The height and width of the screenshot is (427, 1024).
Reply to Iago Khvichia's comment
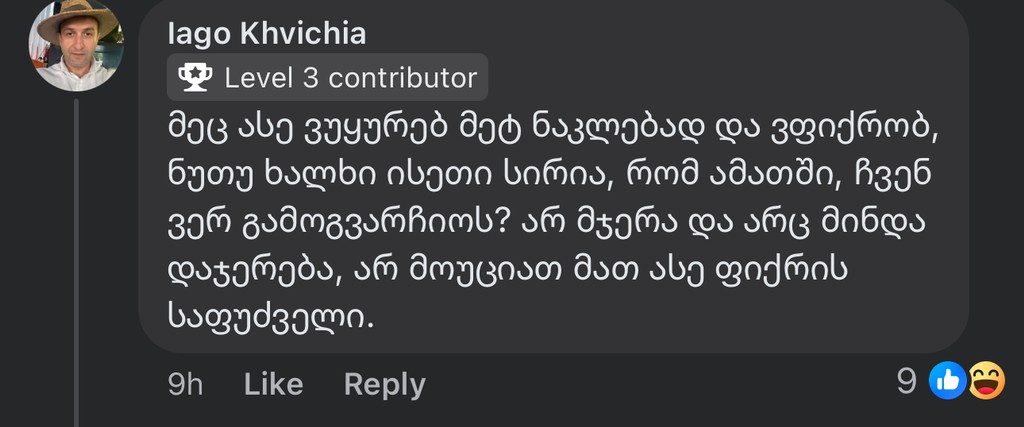[x=384, y=384]
